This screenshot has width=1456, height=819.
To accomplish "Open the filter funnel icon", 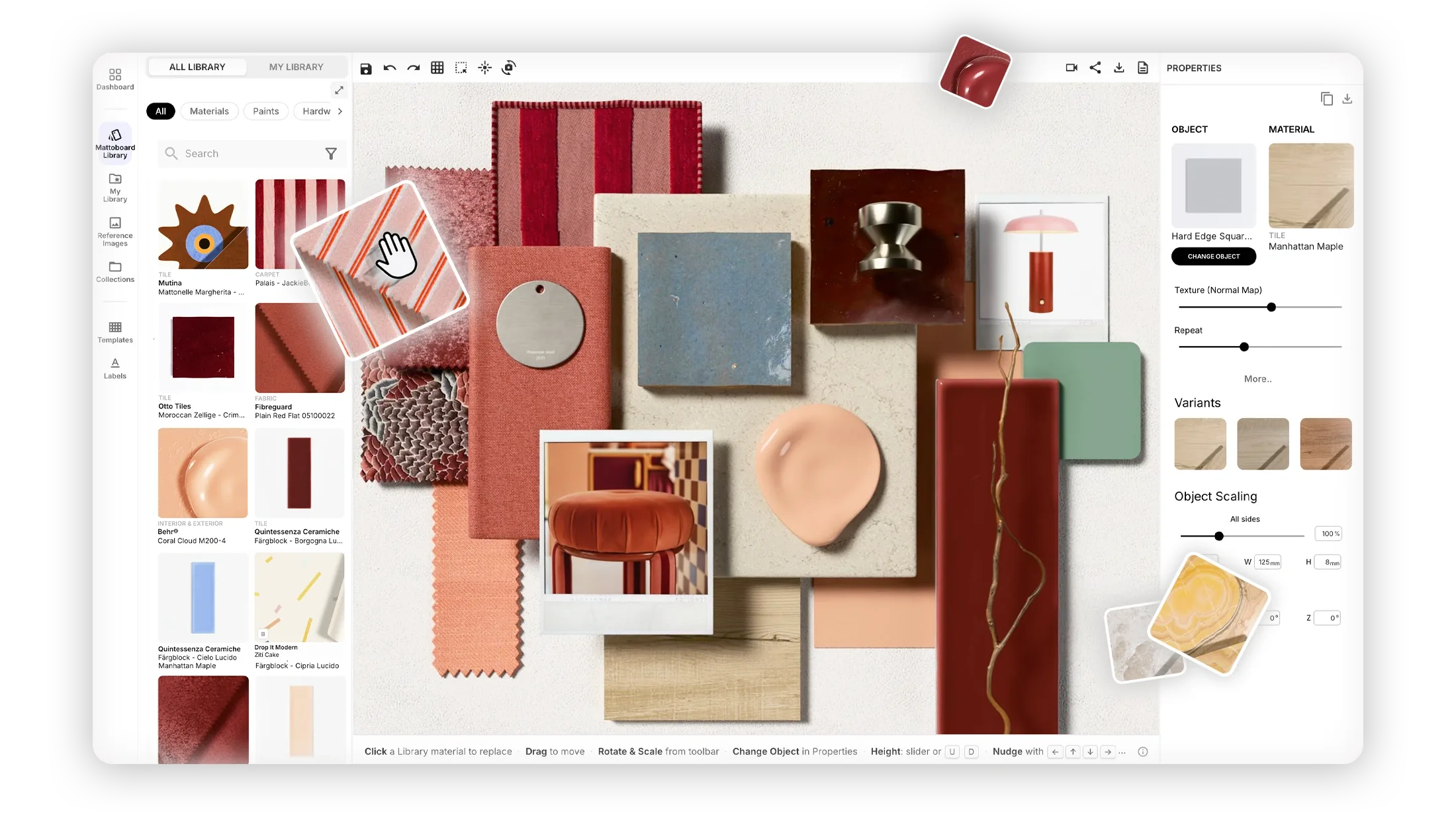I will pos(332,153).
